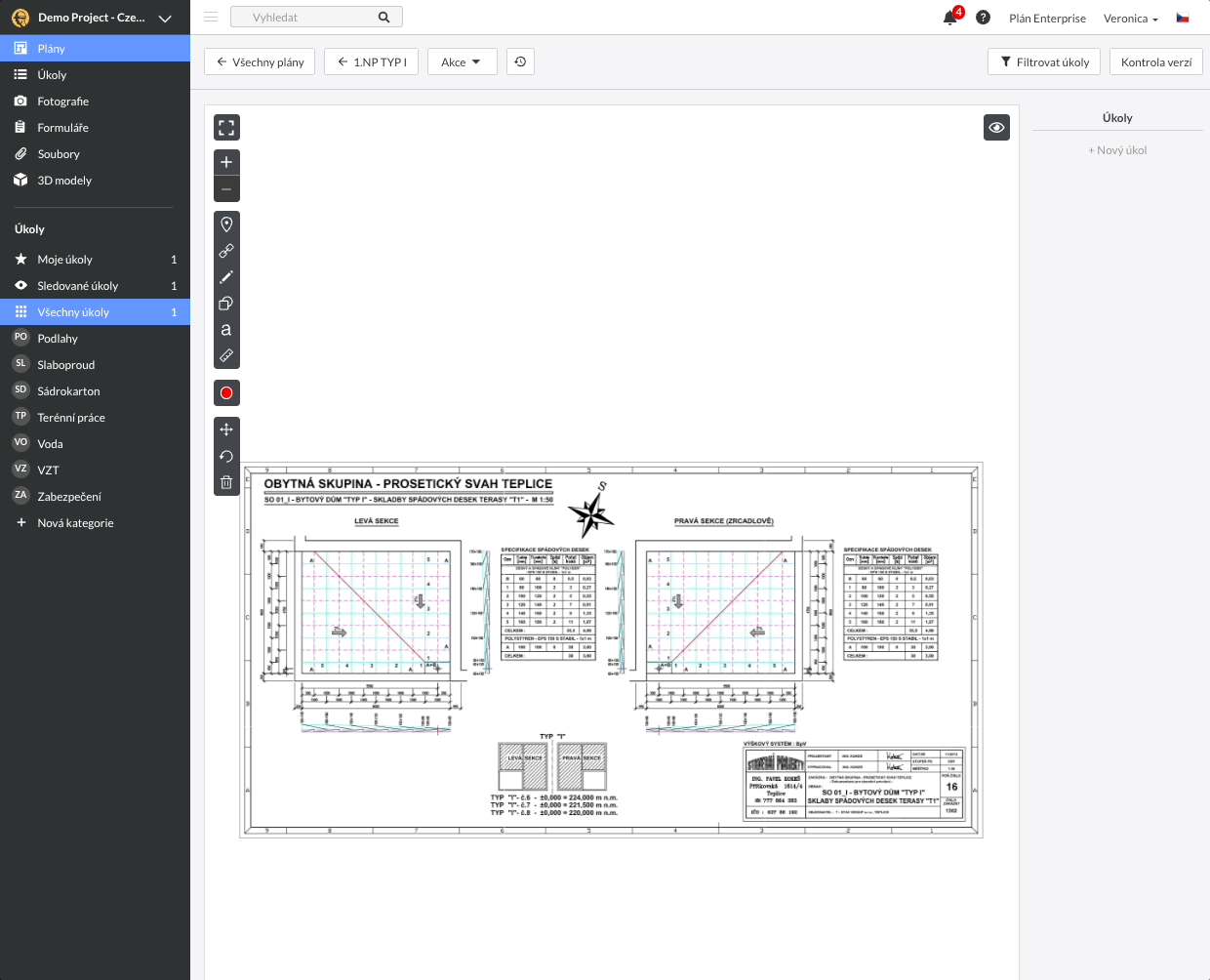This screenshot has width=1210, height=980.
Task: Select the measurement ruler tool
Action: point(226,355)
